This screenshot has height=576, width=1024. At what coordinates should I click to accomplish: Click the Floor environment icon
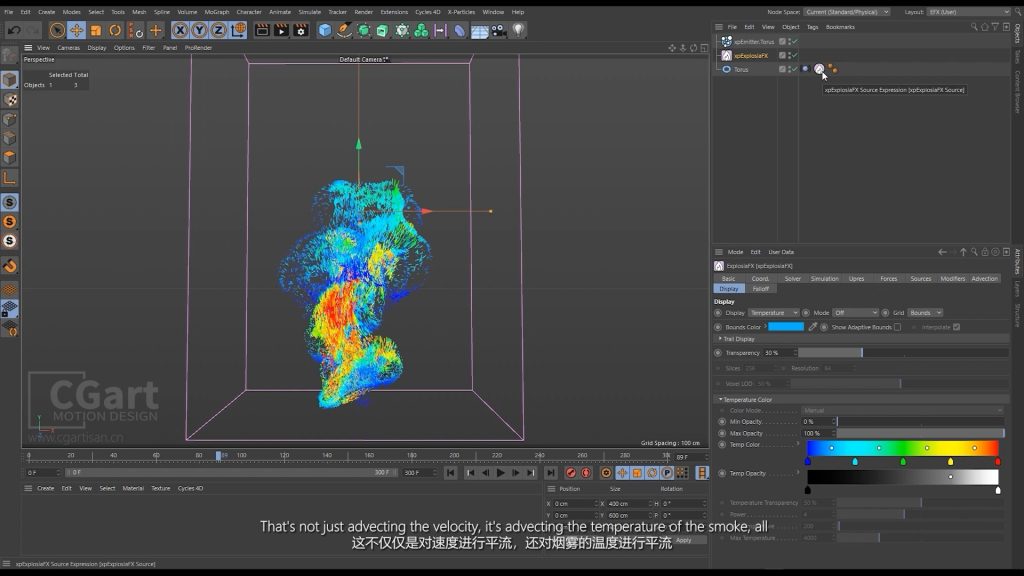[x=479, y=31]
